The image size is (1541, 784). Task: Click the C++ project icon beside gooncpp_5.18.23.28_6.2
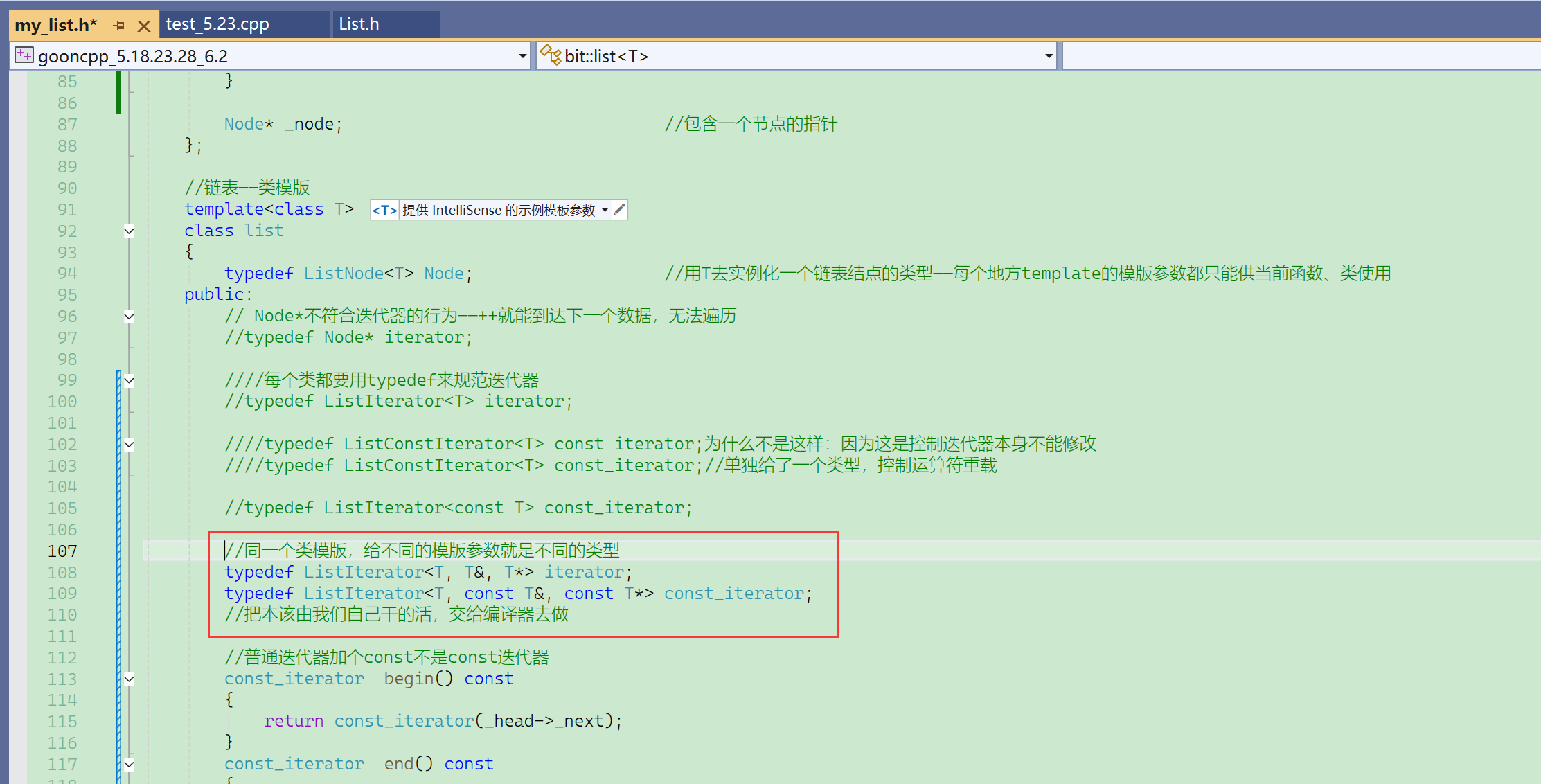(x=24, y=55)
